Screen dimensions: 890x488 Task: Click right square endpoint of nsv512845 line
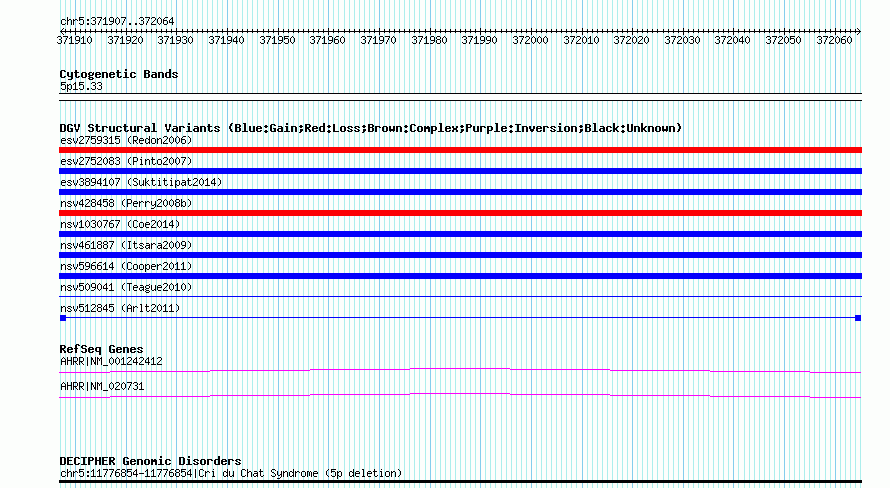pos(858,318)
